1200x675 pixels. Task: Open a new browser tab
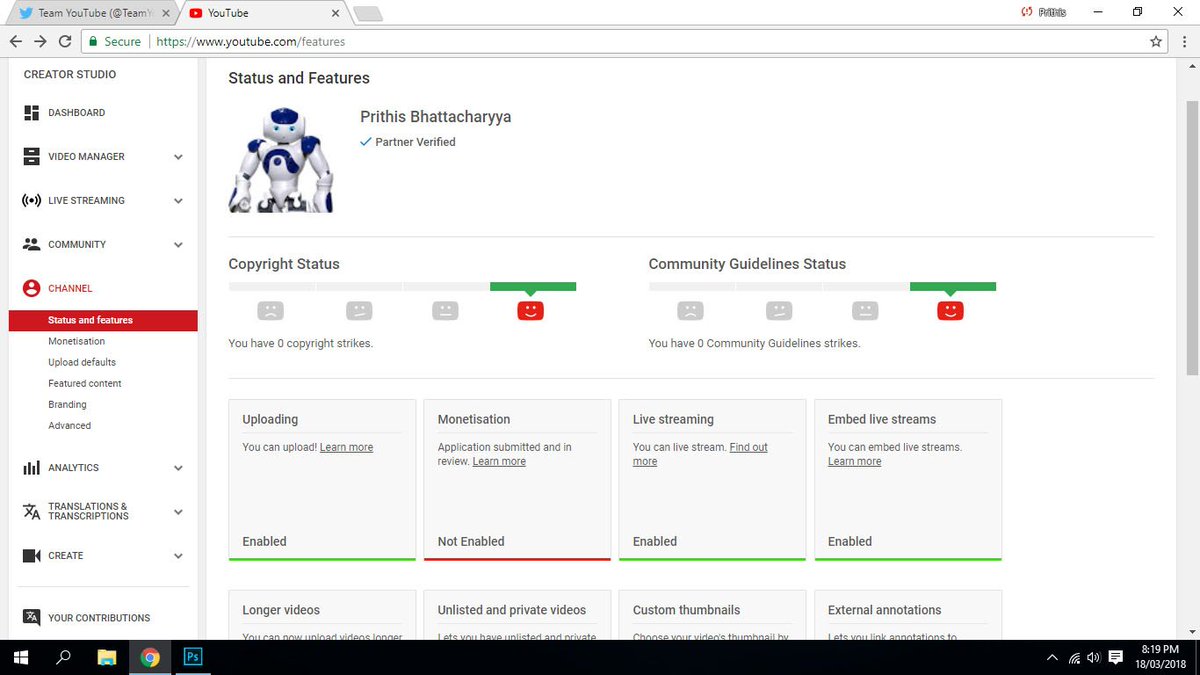click(368, 13)
